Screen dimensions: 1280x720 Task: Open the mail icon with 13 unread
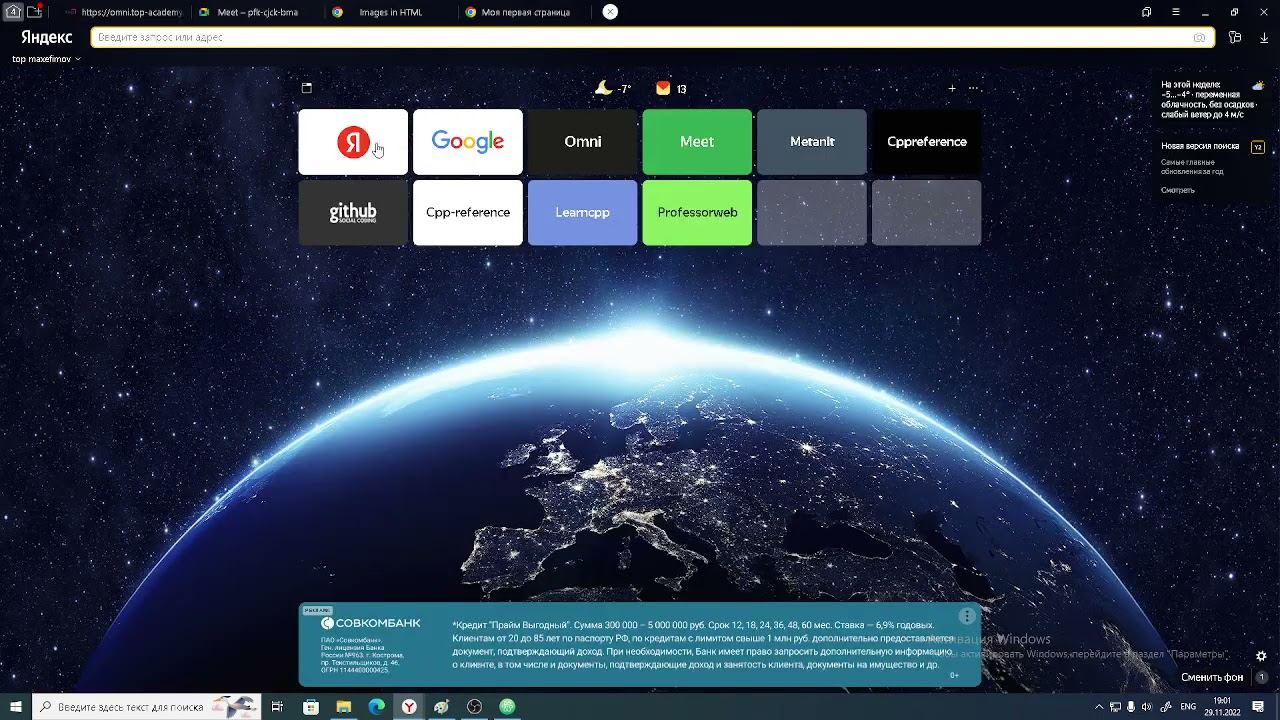[x=671, y=88]
